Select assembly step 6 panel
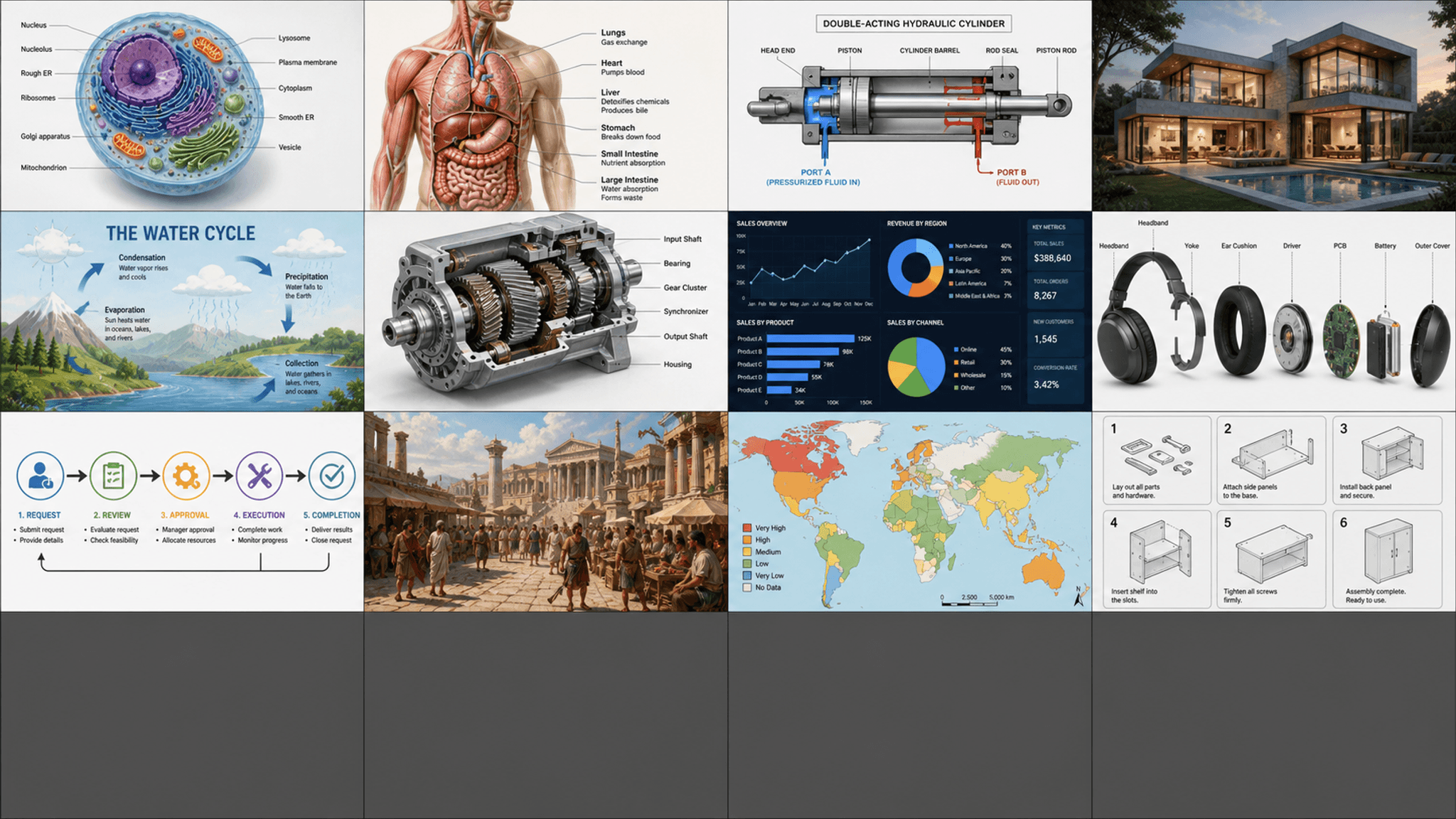 click(x=1387, y=559)
